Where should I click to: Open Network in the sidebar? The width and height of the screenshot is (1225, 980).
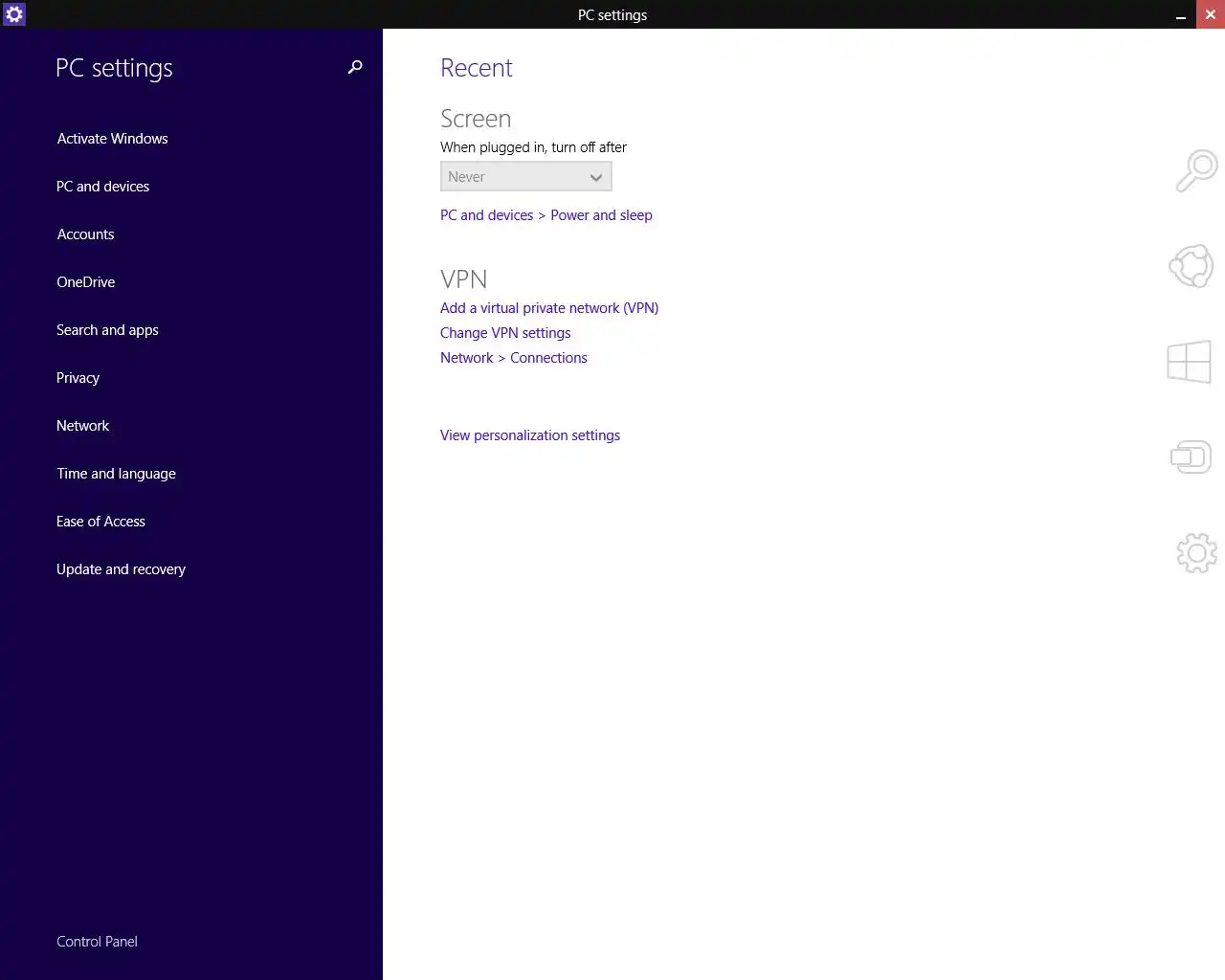pyautogui.click(x=82, y=426)
